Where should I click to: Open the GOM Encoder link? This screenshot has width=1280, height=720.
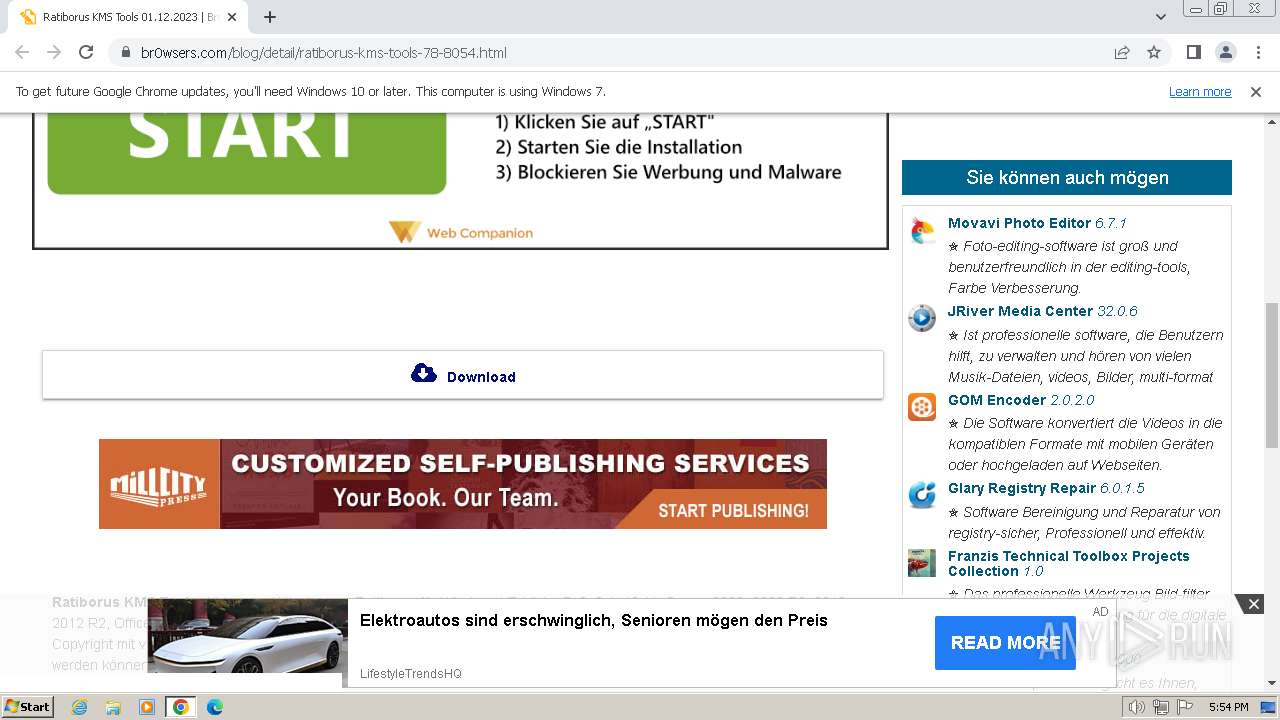coord(997,400)
